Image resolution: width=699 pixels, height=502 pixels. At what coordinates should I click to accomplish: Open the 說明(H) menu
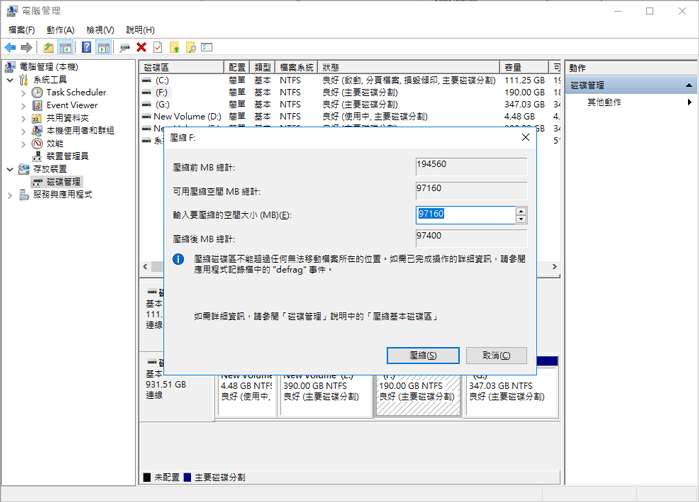click(140, 30)
